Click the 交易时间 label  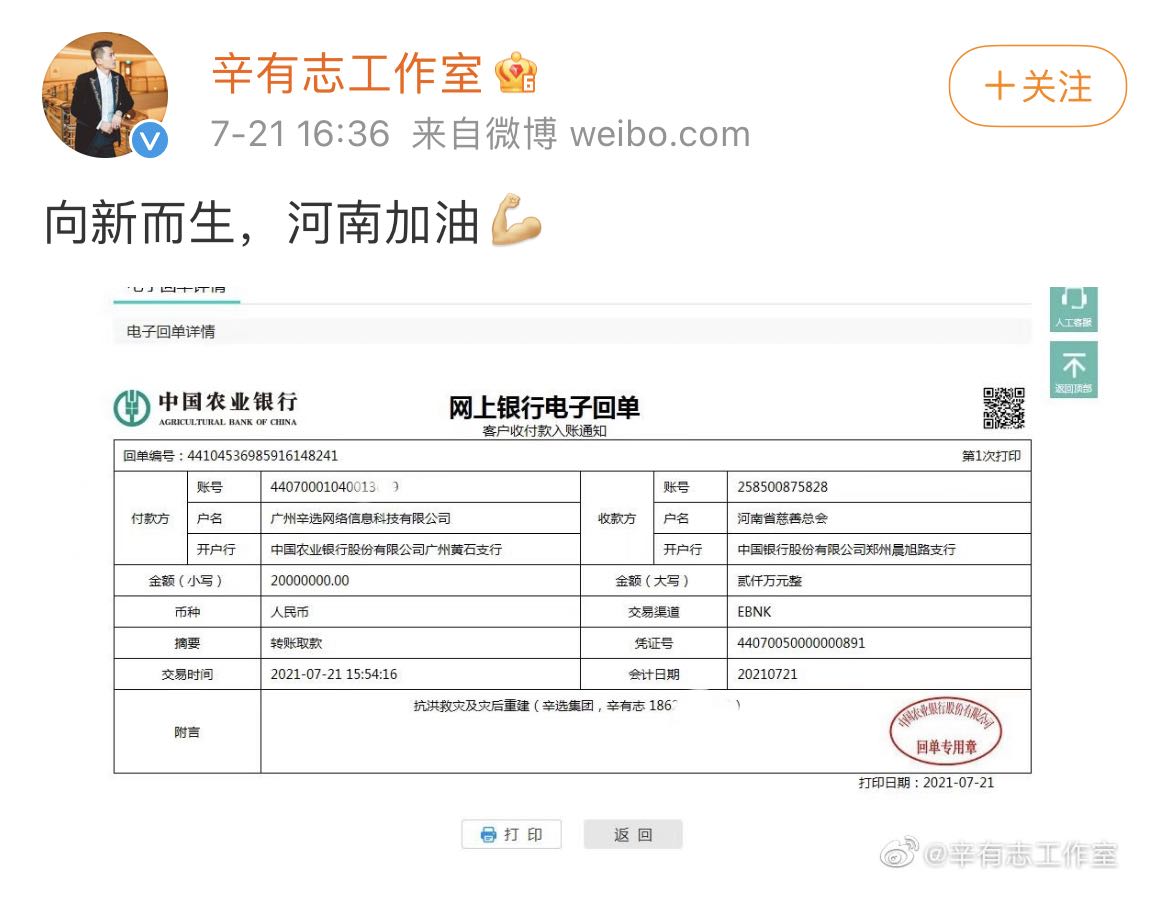point(187,675)
